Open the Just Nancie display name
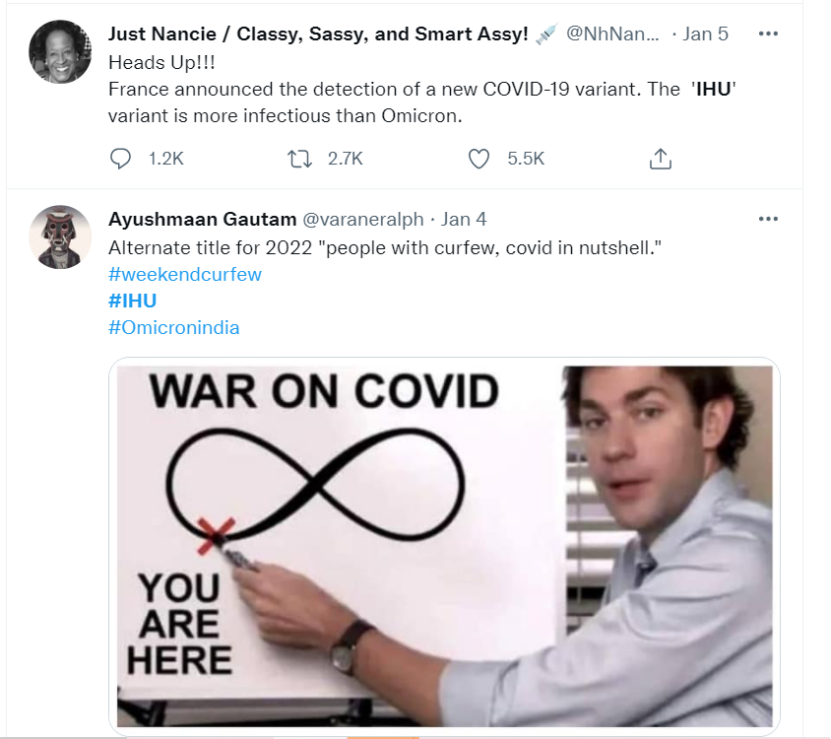This screenshot has width=831, height=739. click(317, 34)
